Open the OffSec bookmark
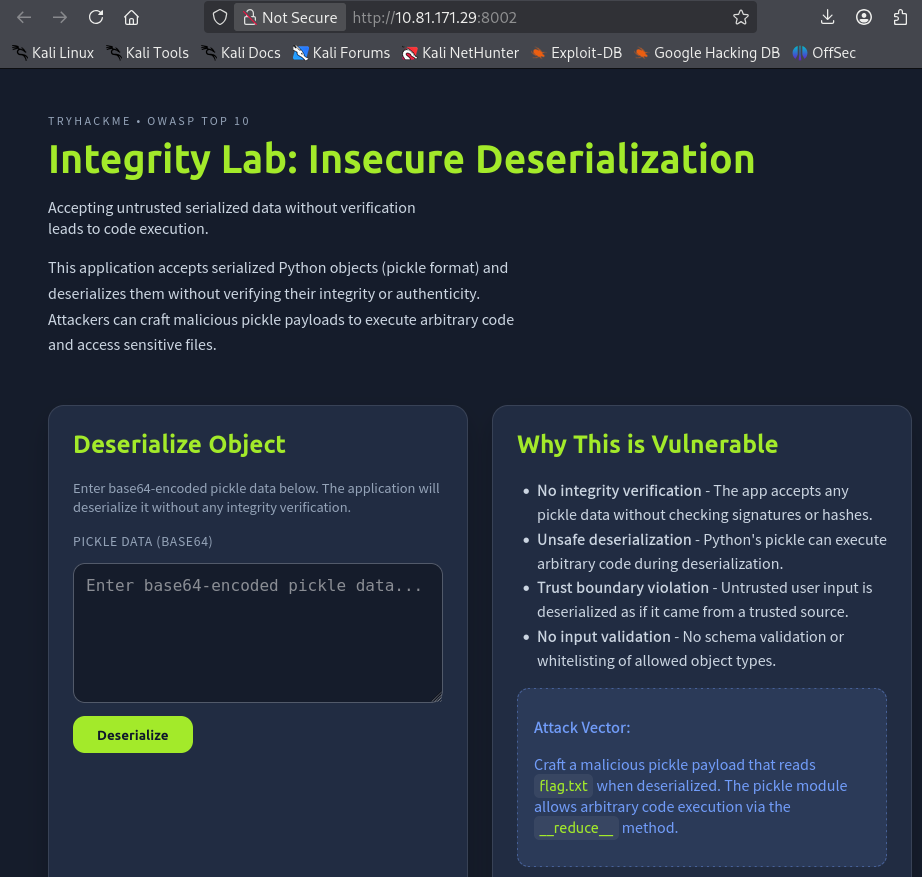 click(824, 53)
